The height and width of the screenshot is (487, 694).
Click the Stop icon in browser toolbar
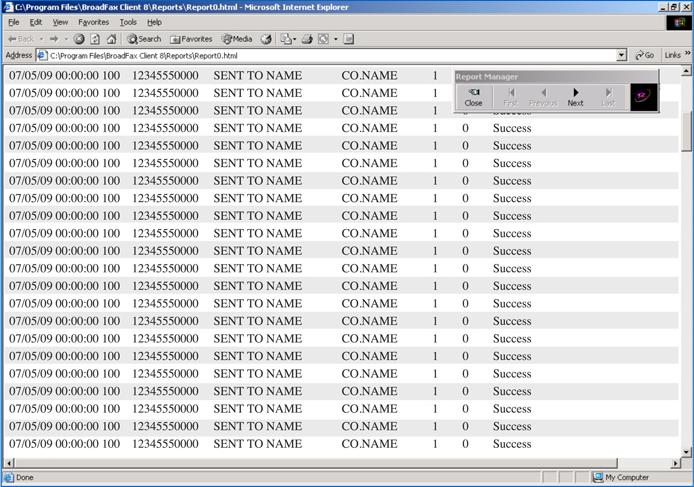pos(79,39)
